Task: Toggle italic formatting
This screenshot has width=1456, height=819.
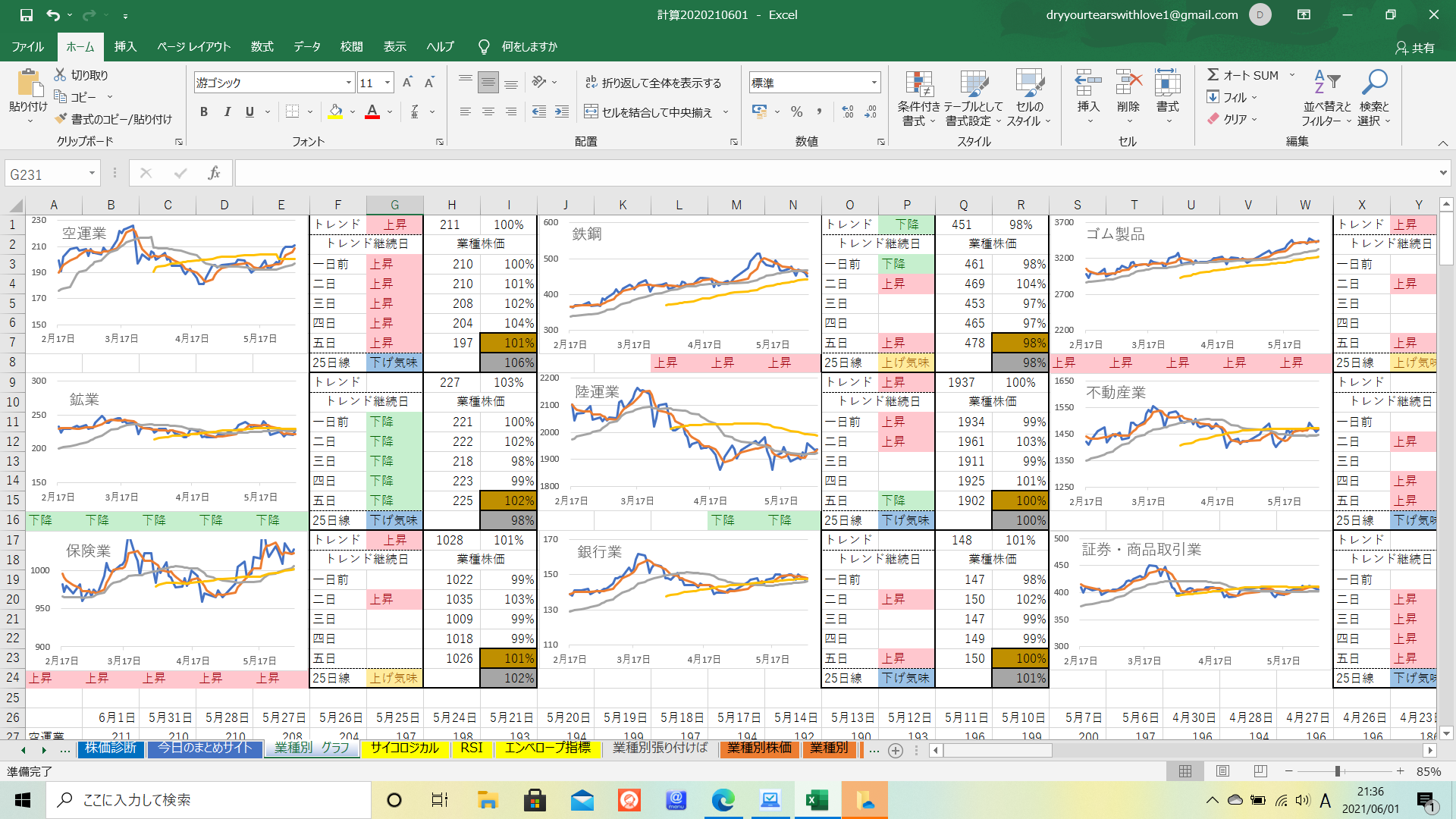Action: pos(227,112)
